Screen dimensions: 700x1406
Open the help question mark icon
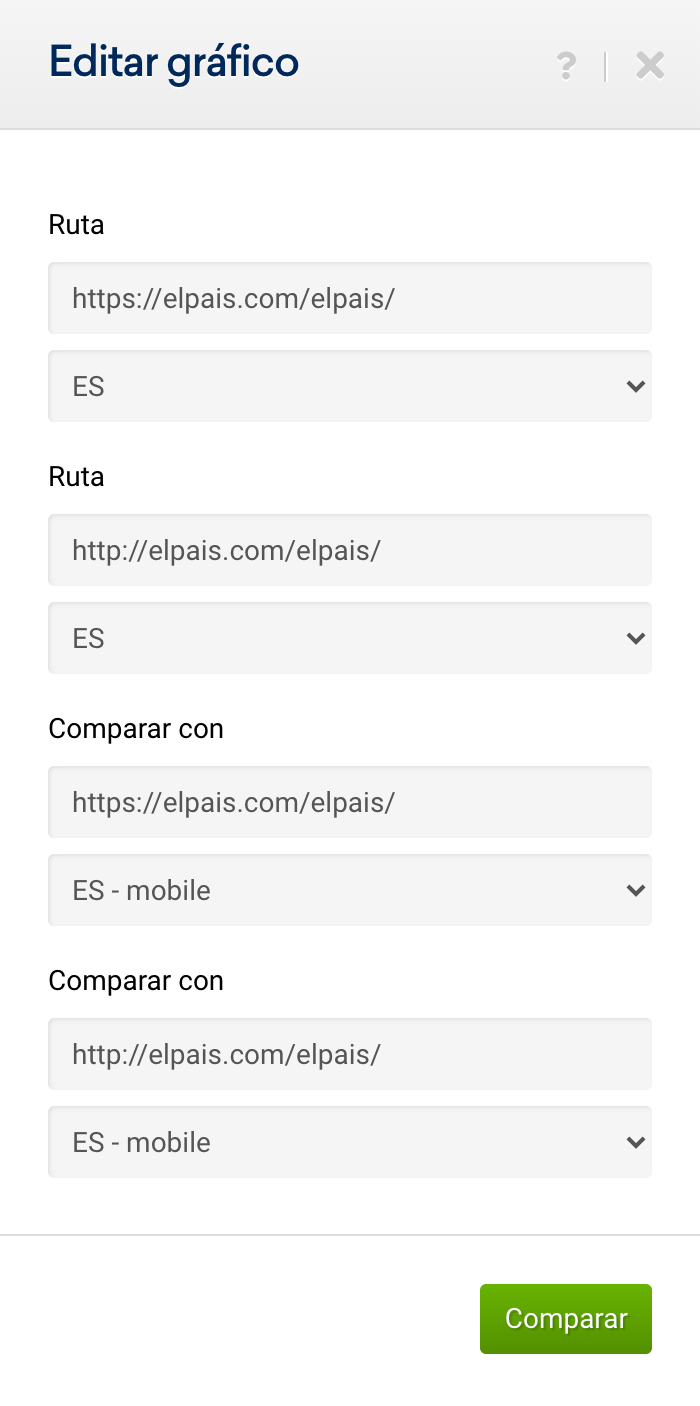point(566,66)
